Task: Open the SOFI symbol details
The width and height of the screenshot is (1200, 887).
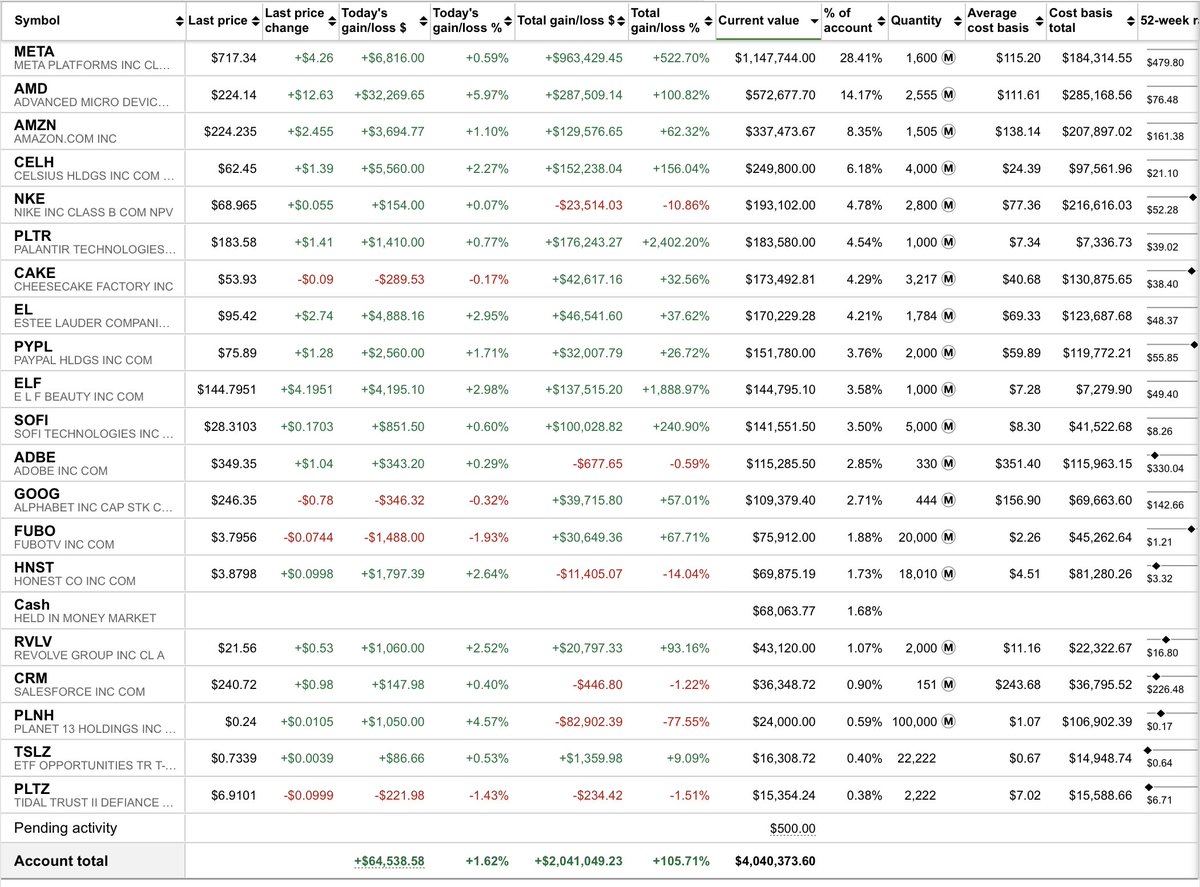Action: [32, 419]
